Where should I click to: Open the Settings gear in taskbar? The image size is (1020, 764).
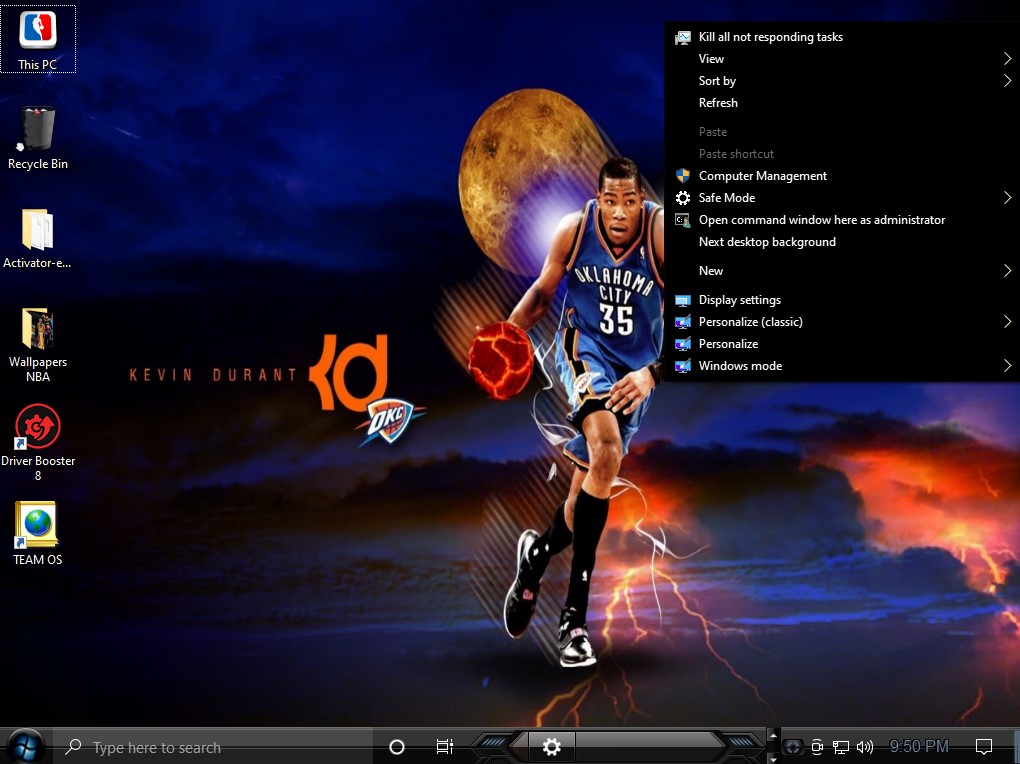552,746
